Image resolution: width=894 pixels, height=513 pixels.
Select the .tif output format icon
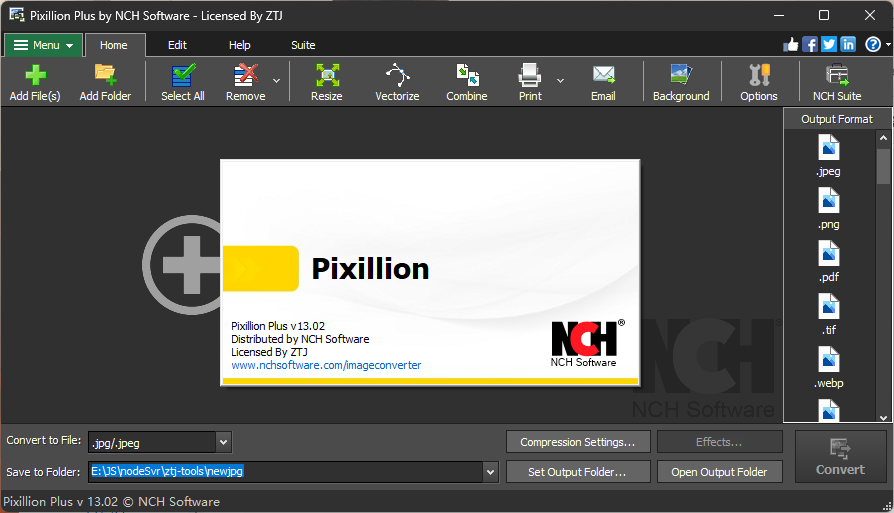[x=828, y=306]
